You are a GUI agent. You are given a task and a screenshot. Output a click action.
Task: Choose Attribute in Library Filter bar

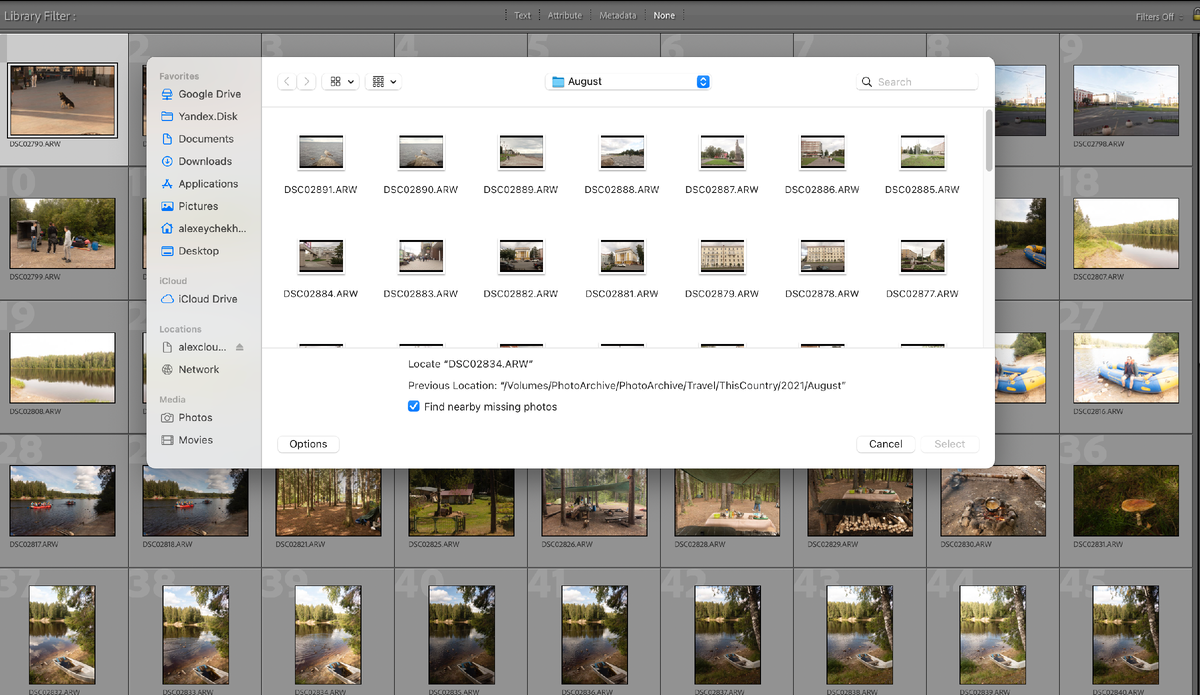[x=565, y=16]
